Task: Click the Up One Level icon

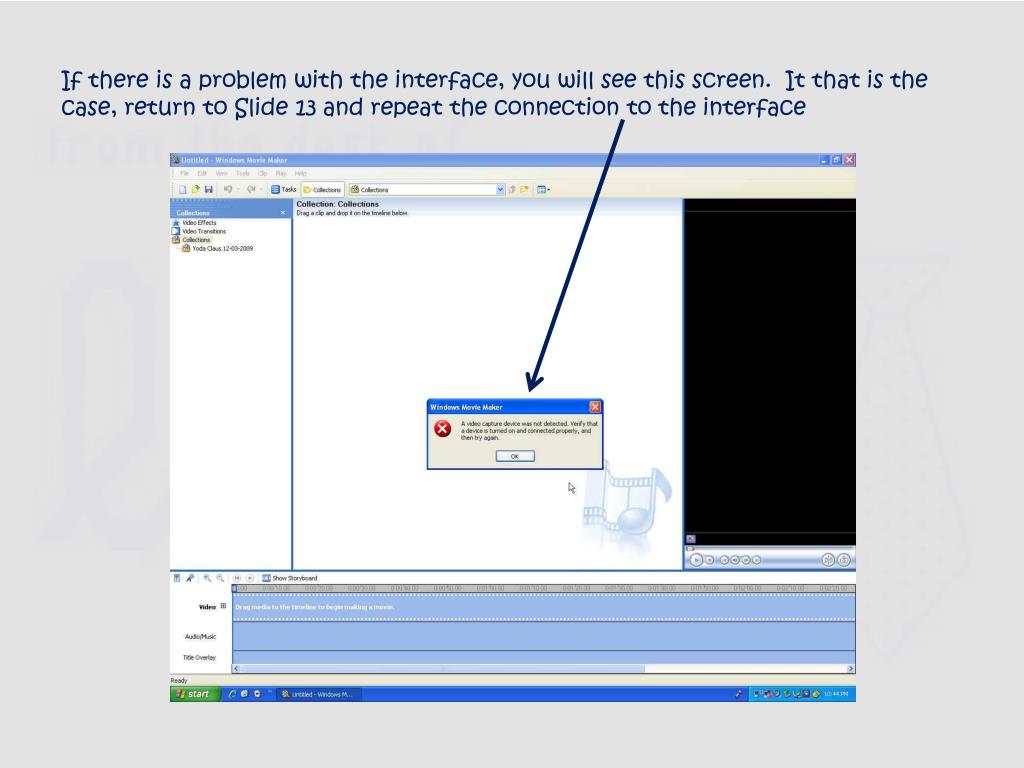Action: tap(512, 189)
